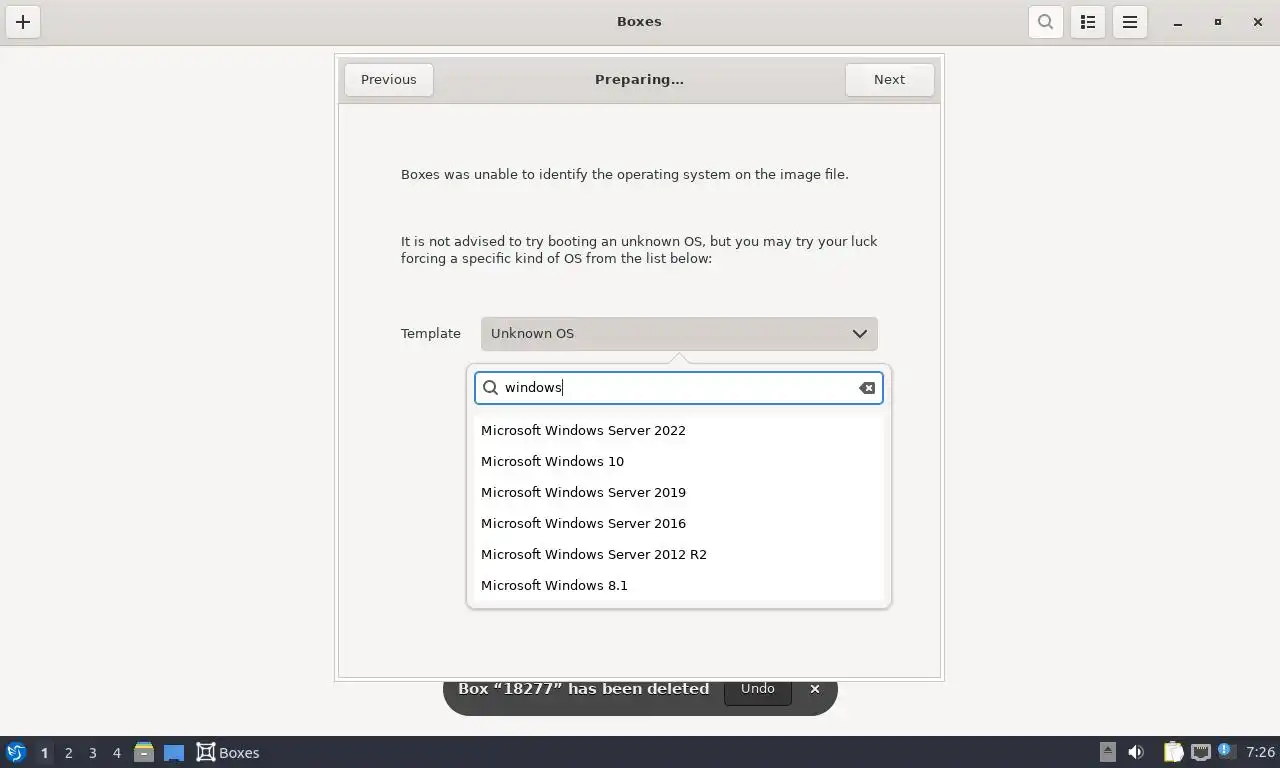The height and width of the screenshot is (768, 1280).
Task: Switch to workspace 4
Action: (117, 753)
